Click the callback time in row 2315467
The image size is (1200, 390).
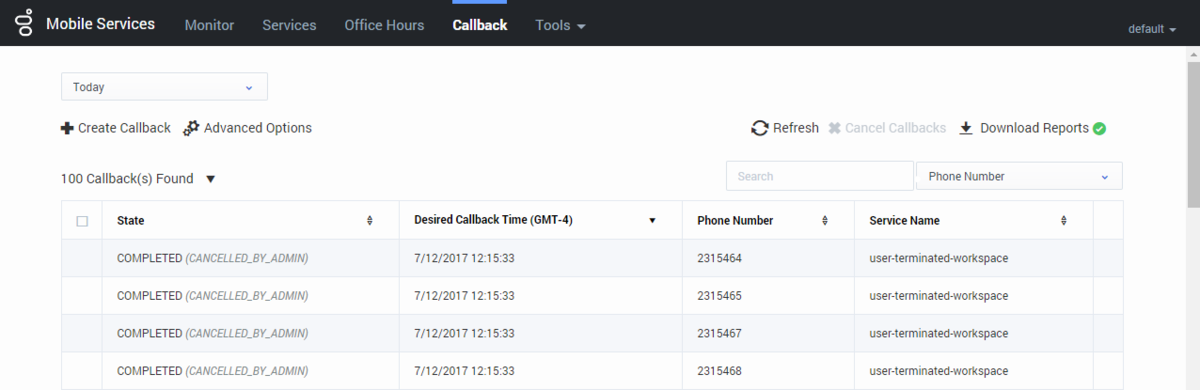[464, 333]
